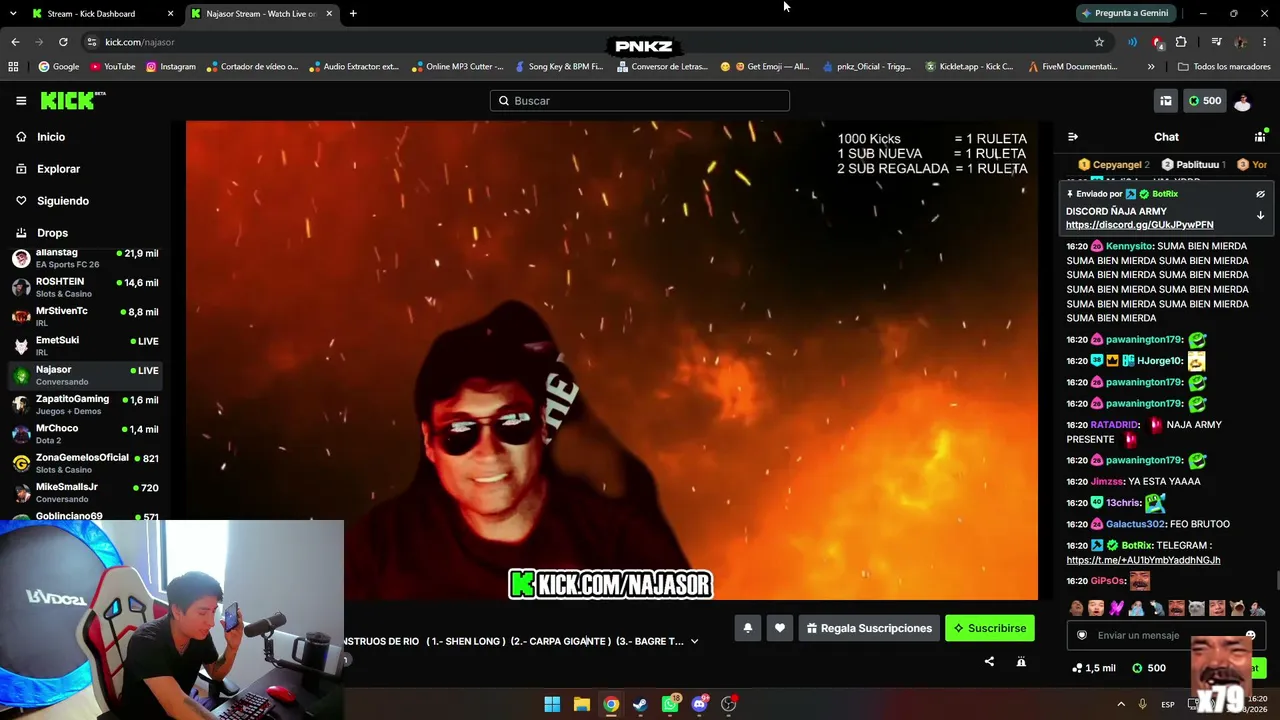The image size is (1280, 720).
Task: Open the user profile avatar menu
Action: point(1242,100)
